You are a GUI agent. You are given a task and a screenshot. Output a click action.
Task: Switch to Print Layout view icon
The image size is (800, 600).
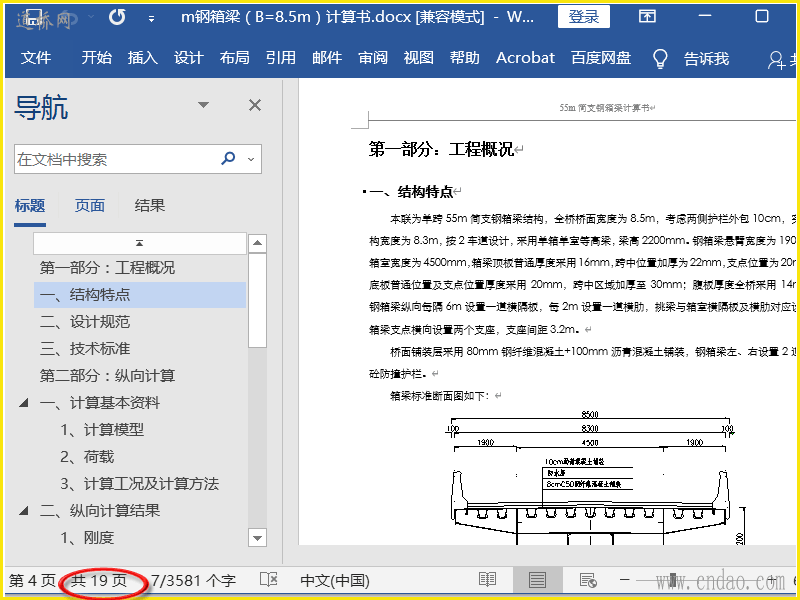click(x=537, y=579)
